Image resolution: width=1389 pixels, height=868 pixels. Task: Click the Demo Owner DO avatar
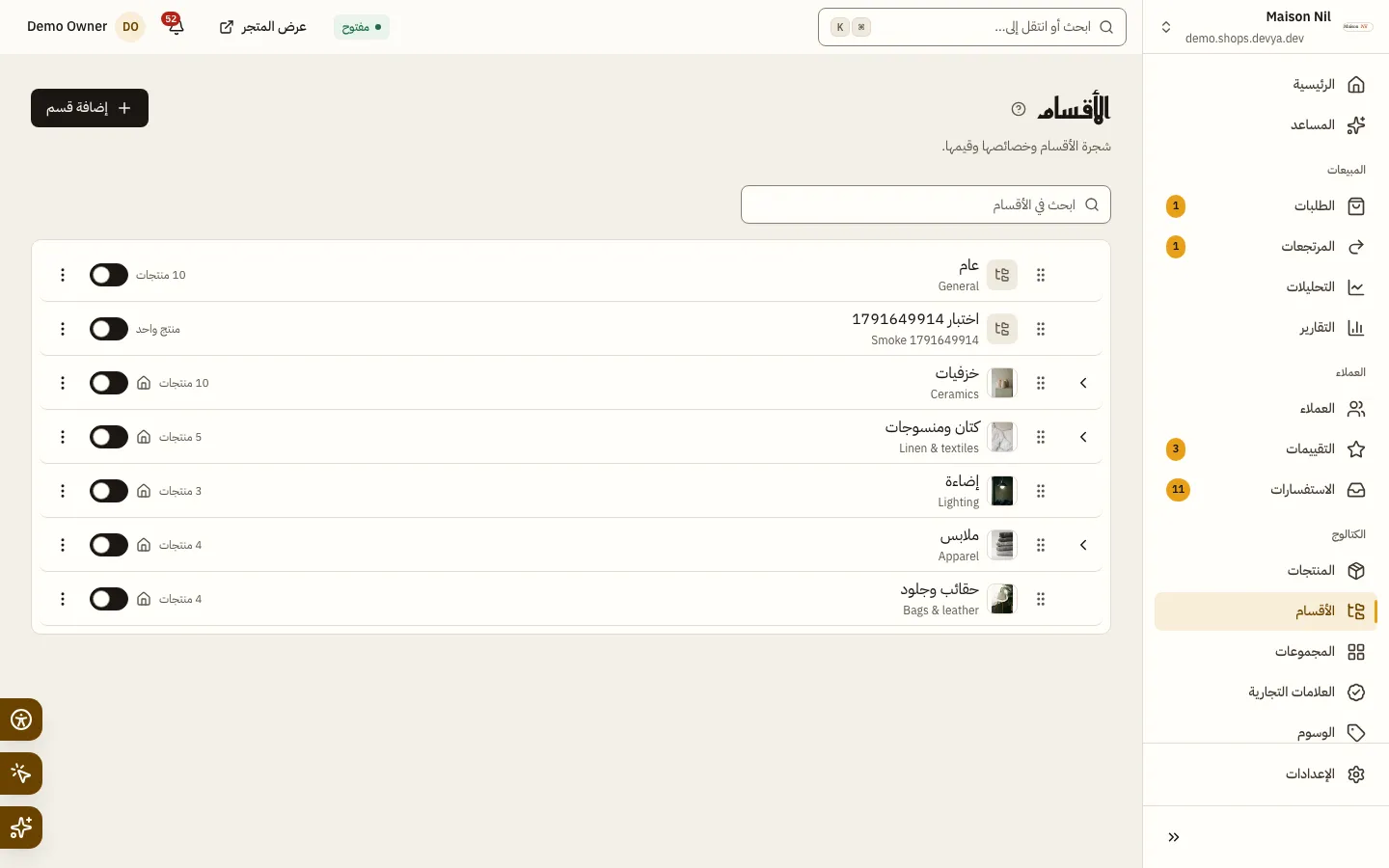tap(130, 27)
